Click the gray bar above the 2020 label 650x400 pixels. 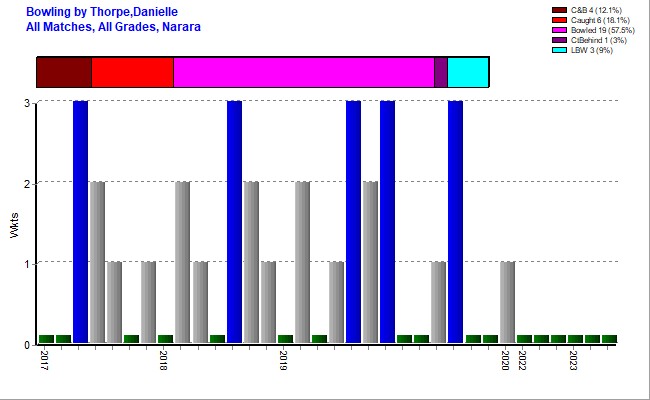(x=507, y=302)
